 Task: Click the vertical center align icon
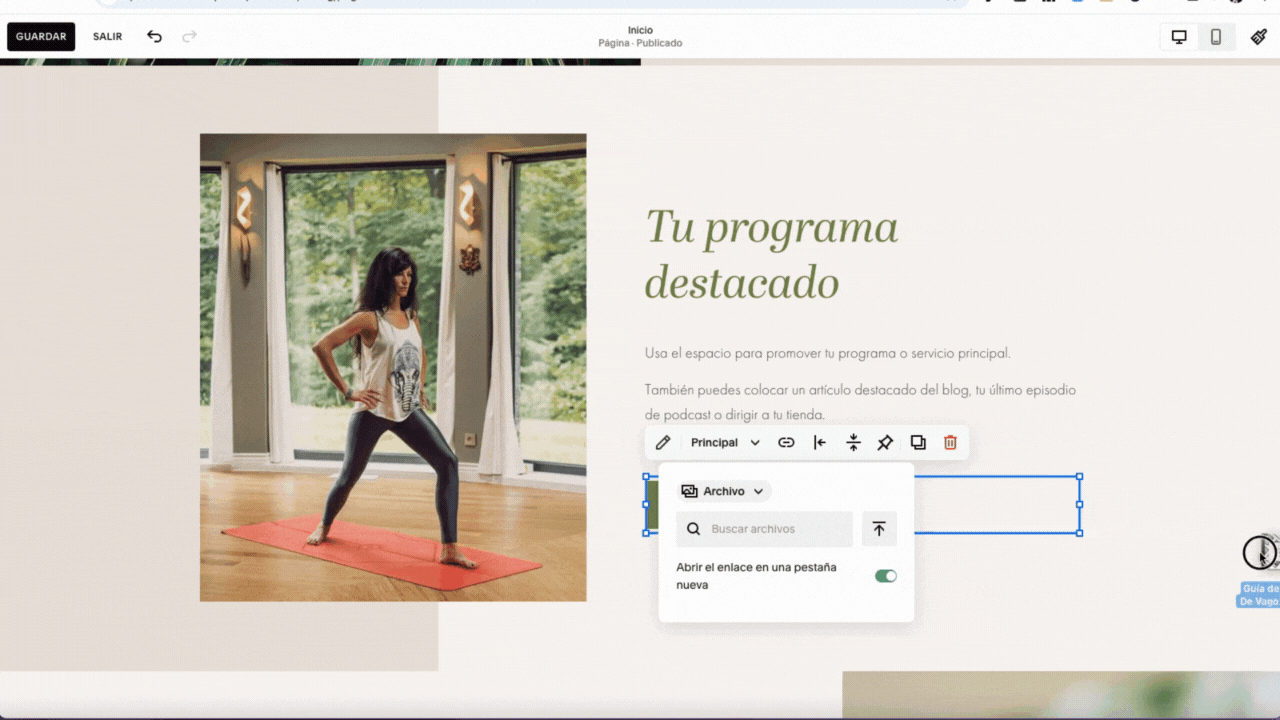(x=853, y=443)
